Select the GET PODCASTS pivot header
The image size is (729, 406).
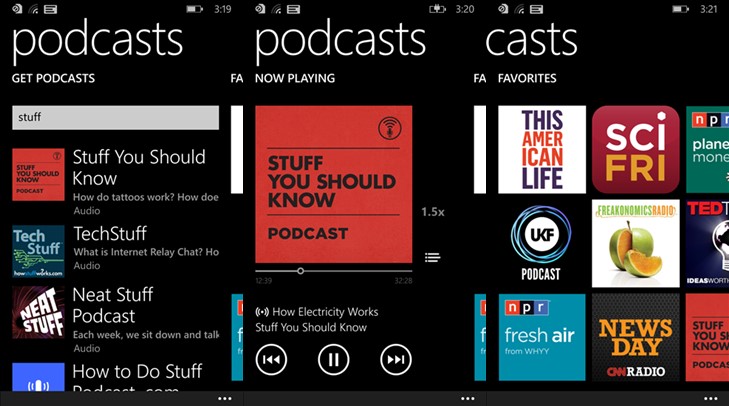tap(53, 78)
